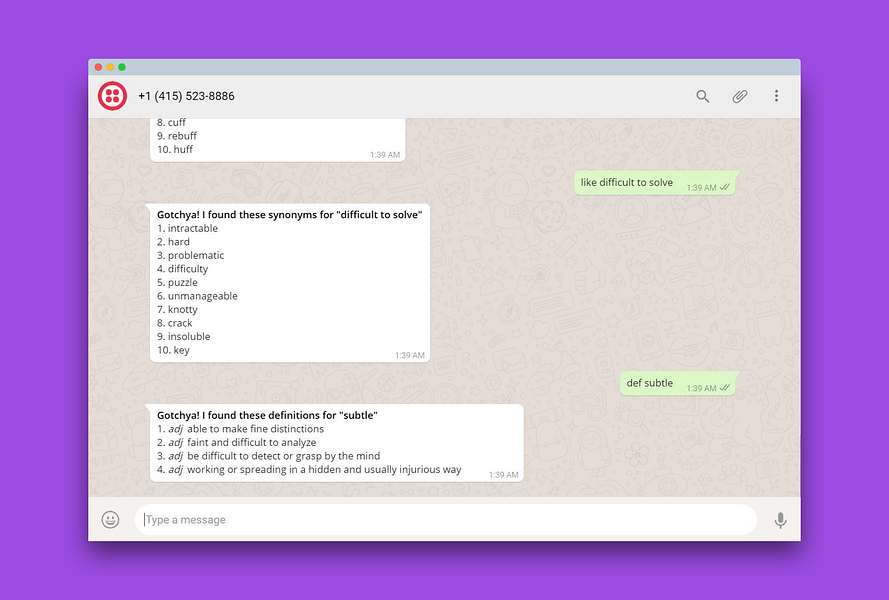Click heading about synonyms for "difficult to solve"
The image size is (889, 600).
click(x=289, y=215)
